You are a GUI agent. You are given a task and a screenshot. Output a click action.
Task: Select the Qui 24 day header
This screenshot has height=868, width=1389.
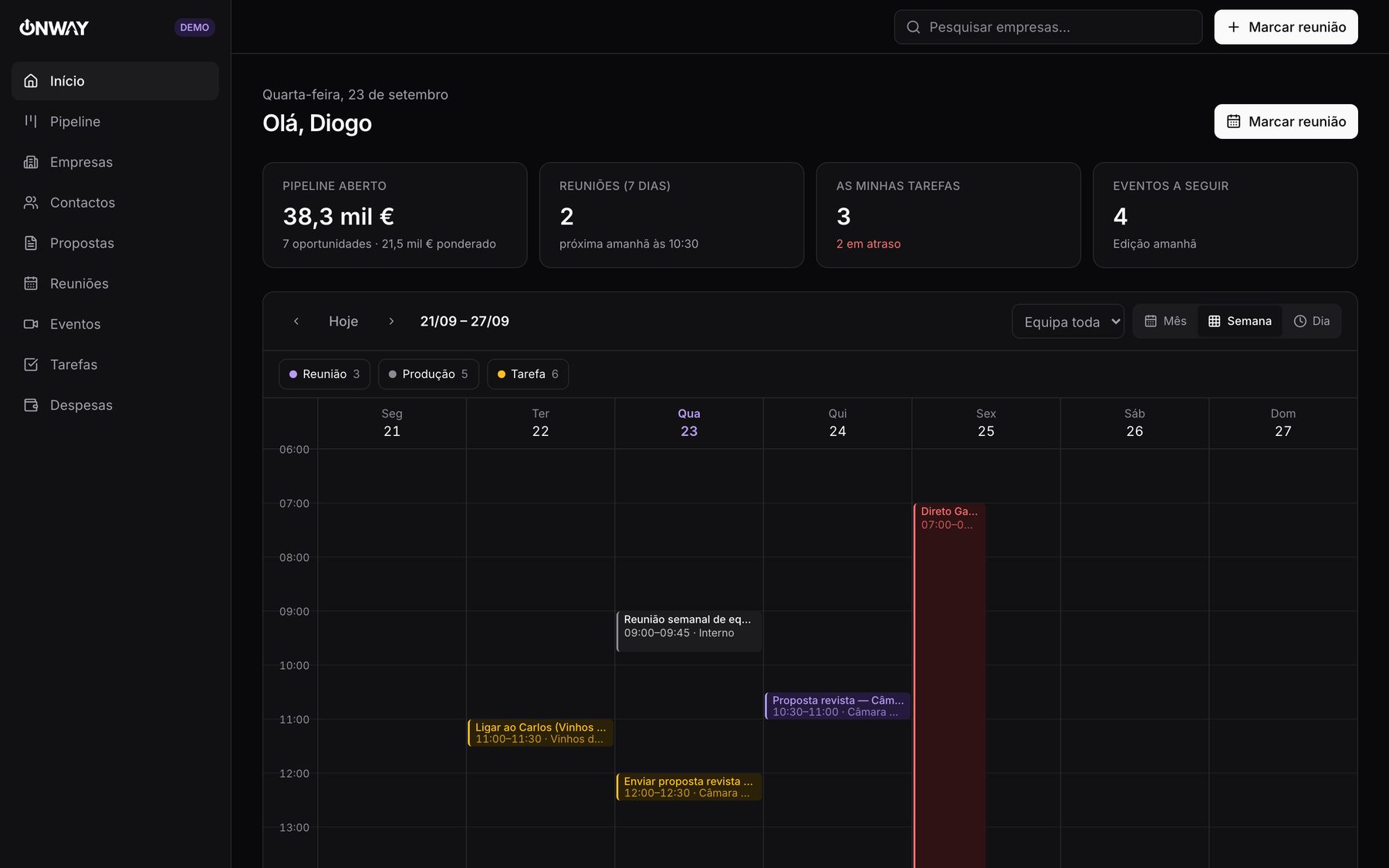tap(837, 423)
